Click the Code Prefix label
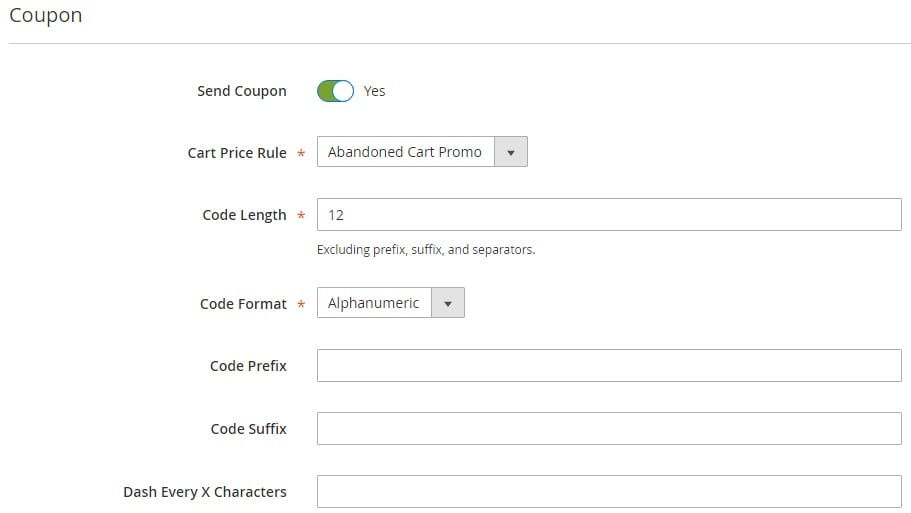Screen dimensions: 911x513 tap(248, 366)
